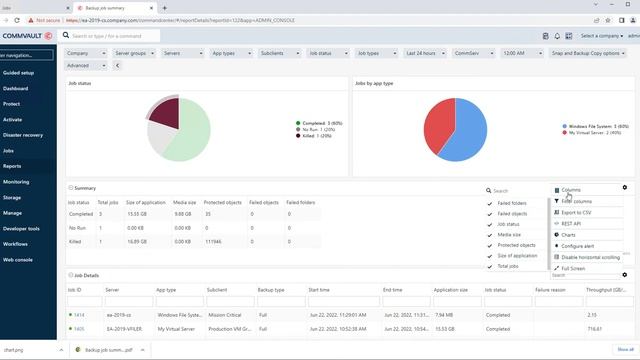Go to Guided setup in the sidebar
This screenshot has height=360, width=640.
pos(18,73)
